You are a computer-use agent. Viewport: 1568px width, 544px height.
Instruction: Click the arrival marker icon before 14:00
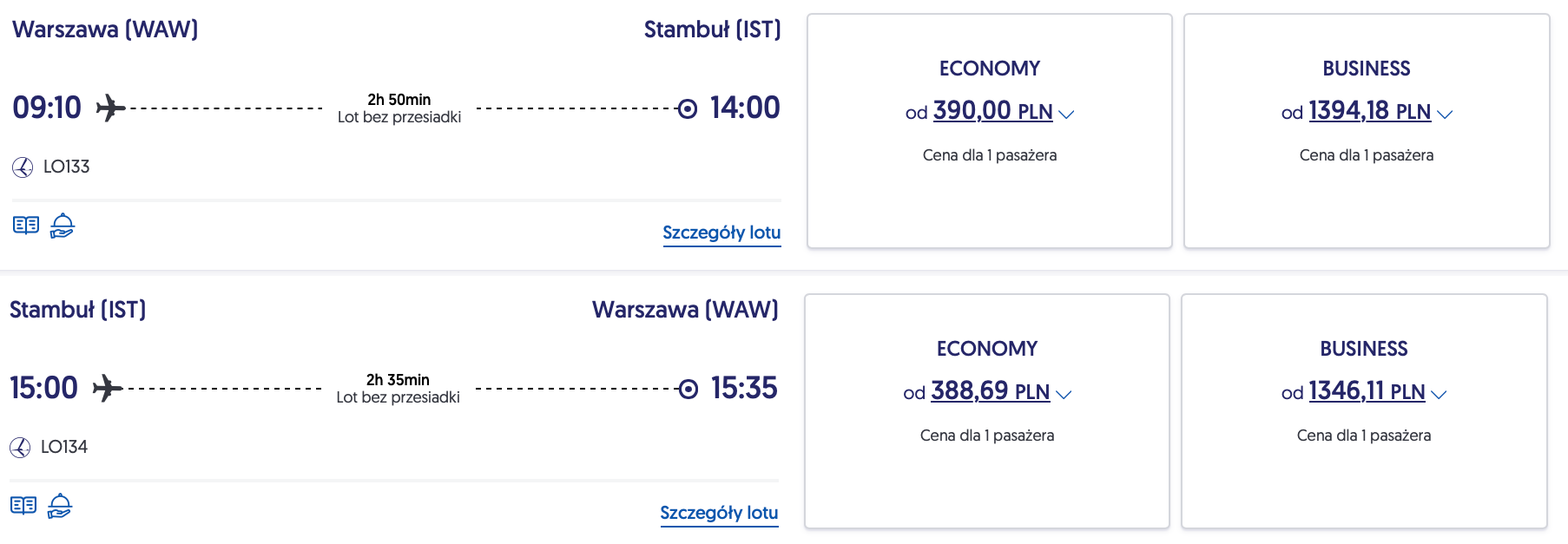pyautogui.click(x=687, y=109)
